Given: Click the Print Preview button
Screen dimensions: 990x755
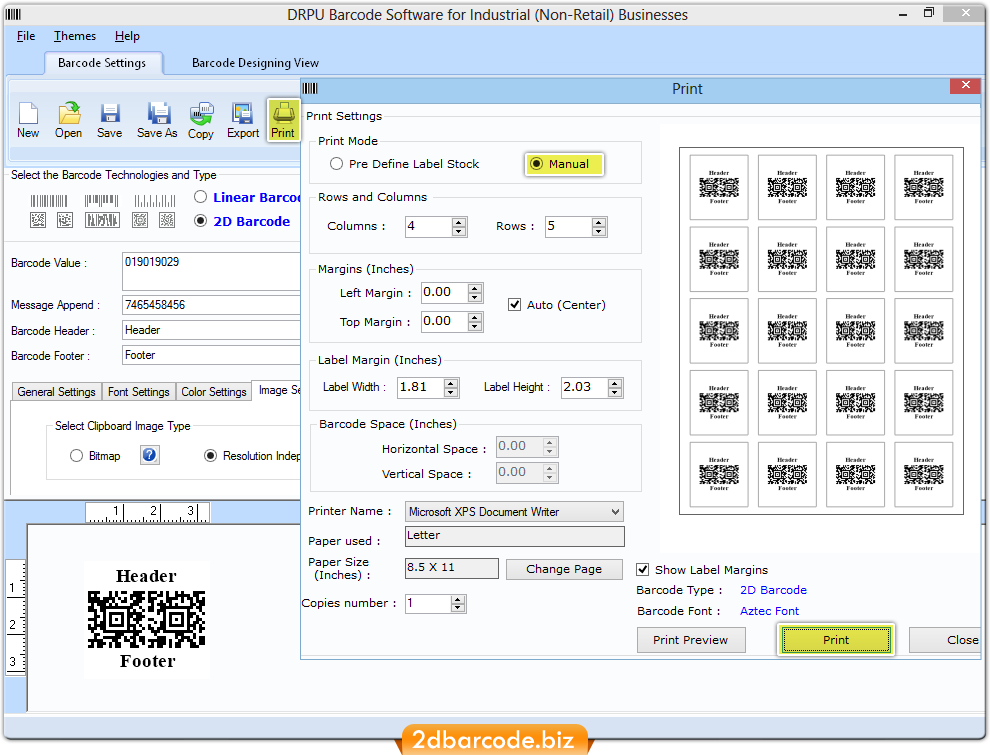Looking at the screenshot, I should point(691,640).
